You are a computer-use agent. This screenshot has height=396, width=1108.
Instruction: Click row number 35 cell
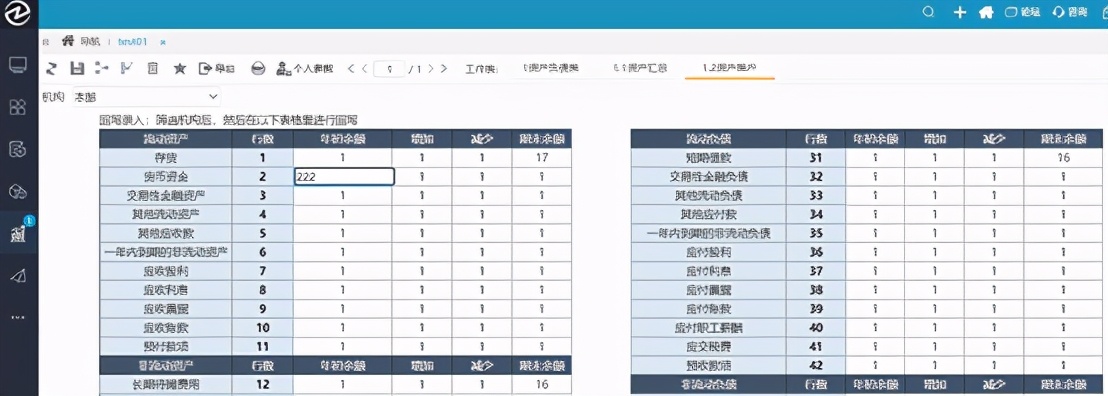(815, 233)
